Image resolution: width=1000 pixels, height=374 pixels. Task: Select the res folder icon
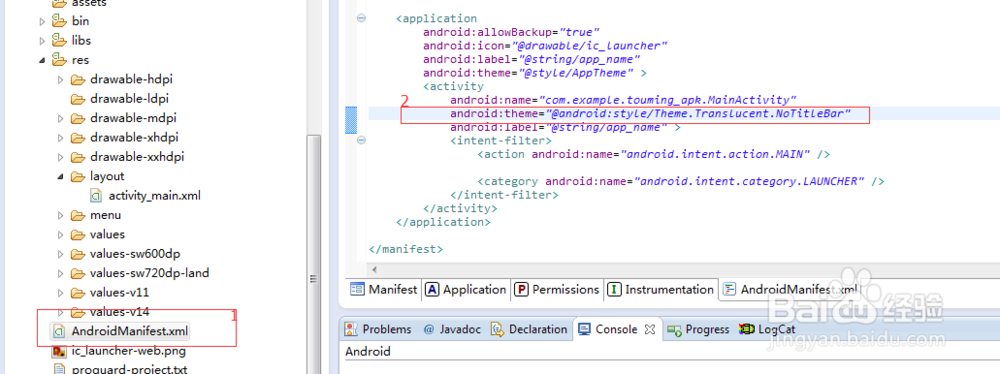coord(59,60)
